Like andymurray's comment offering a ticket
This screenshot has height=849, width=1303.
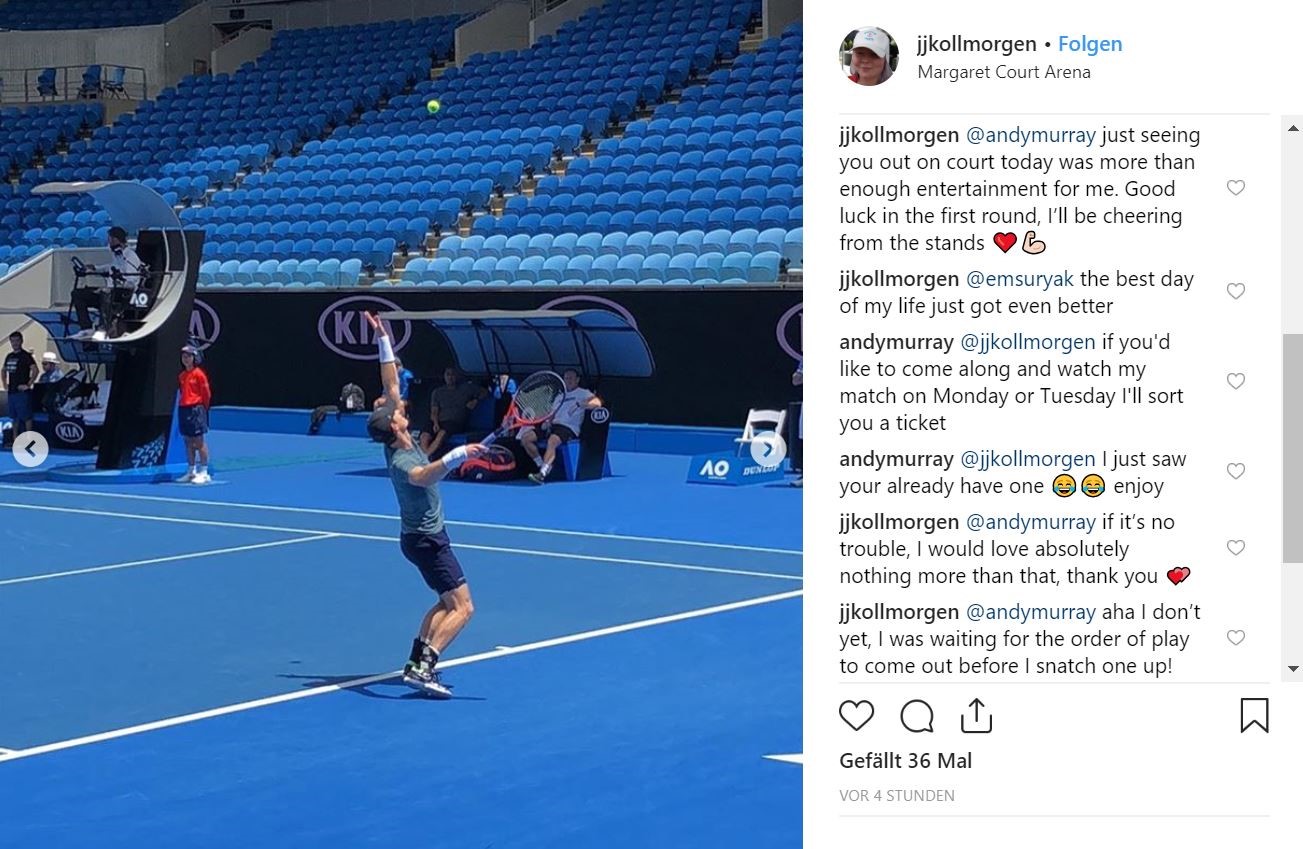pyautogui.click(x=1236, y=381)
